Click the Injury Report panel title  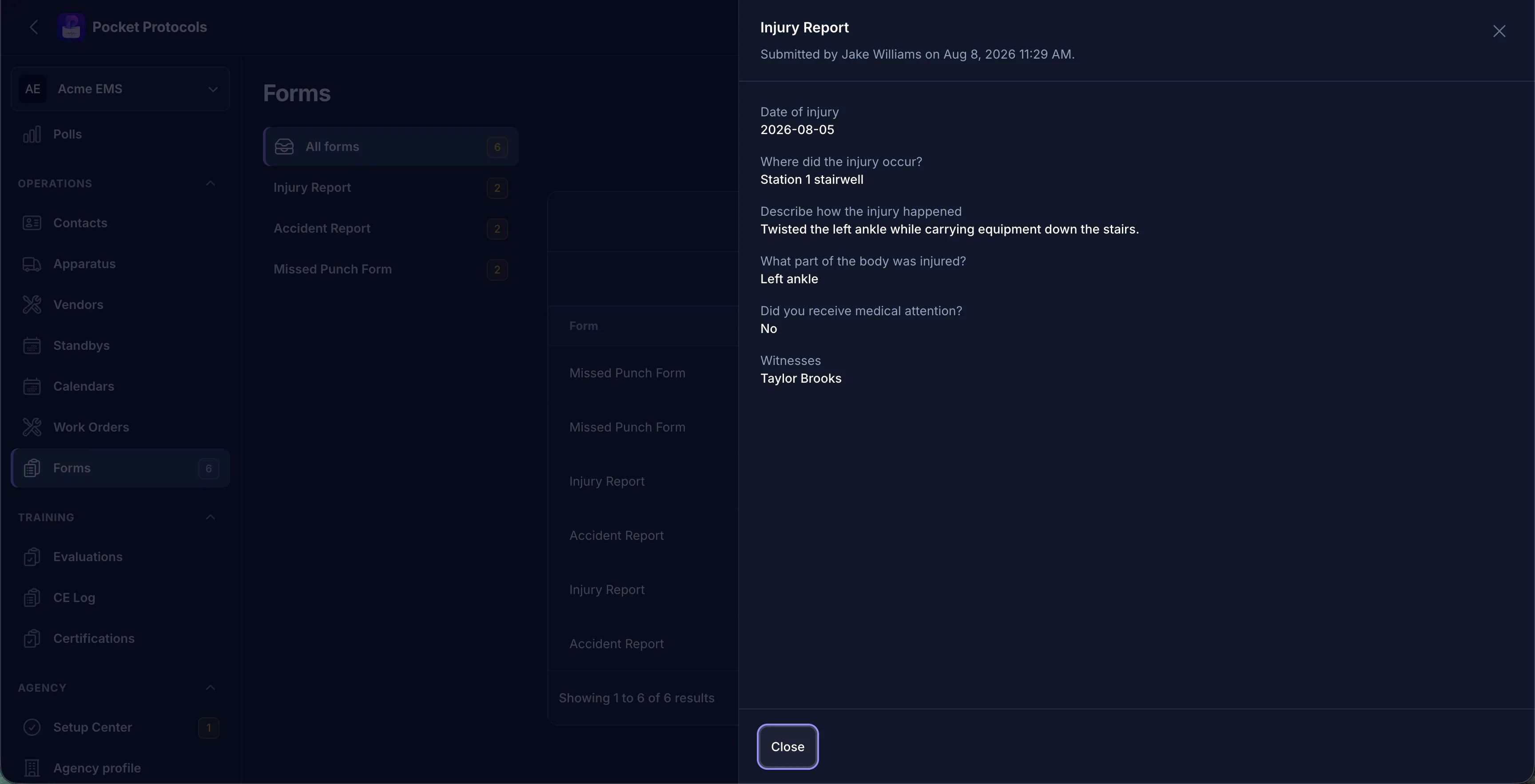[804, 28]
